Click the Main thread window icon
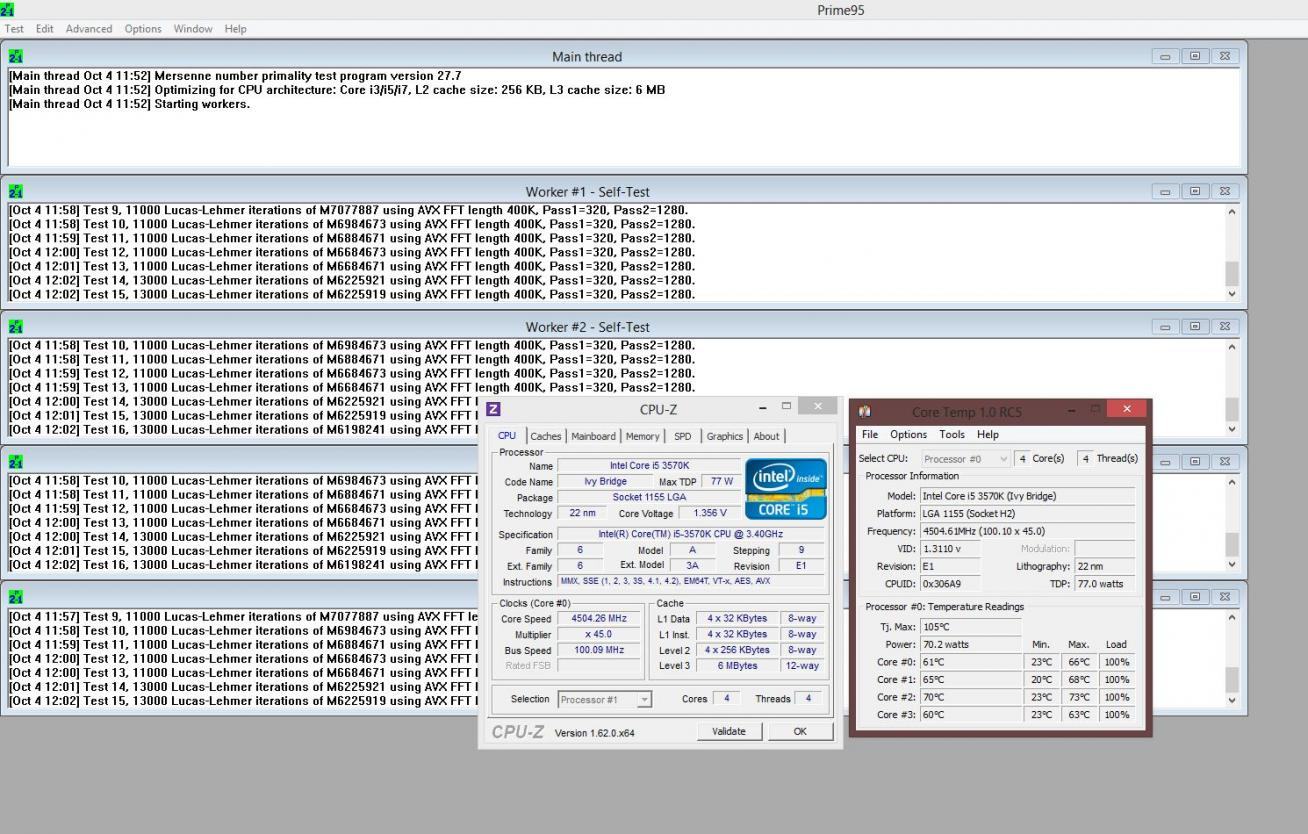 click(15, 57)
